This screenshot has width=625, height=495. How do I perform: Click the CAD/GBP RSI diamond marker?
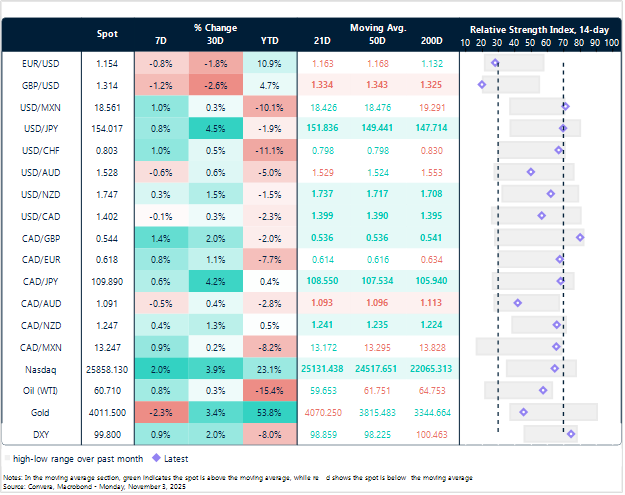coord(580,238)
